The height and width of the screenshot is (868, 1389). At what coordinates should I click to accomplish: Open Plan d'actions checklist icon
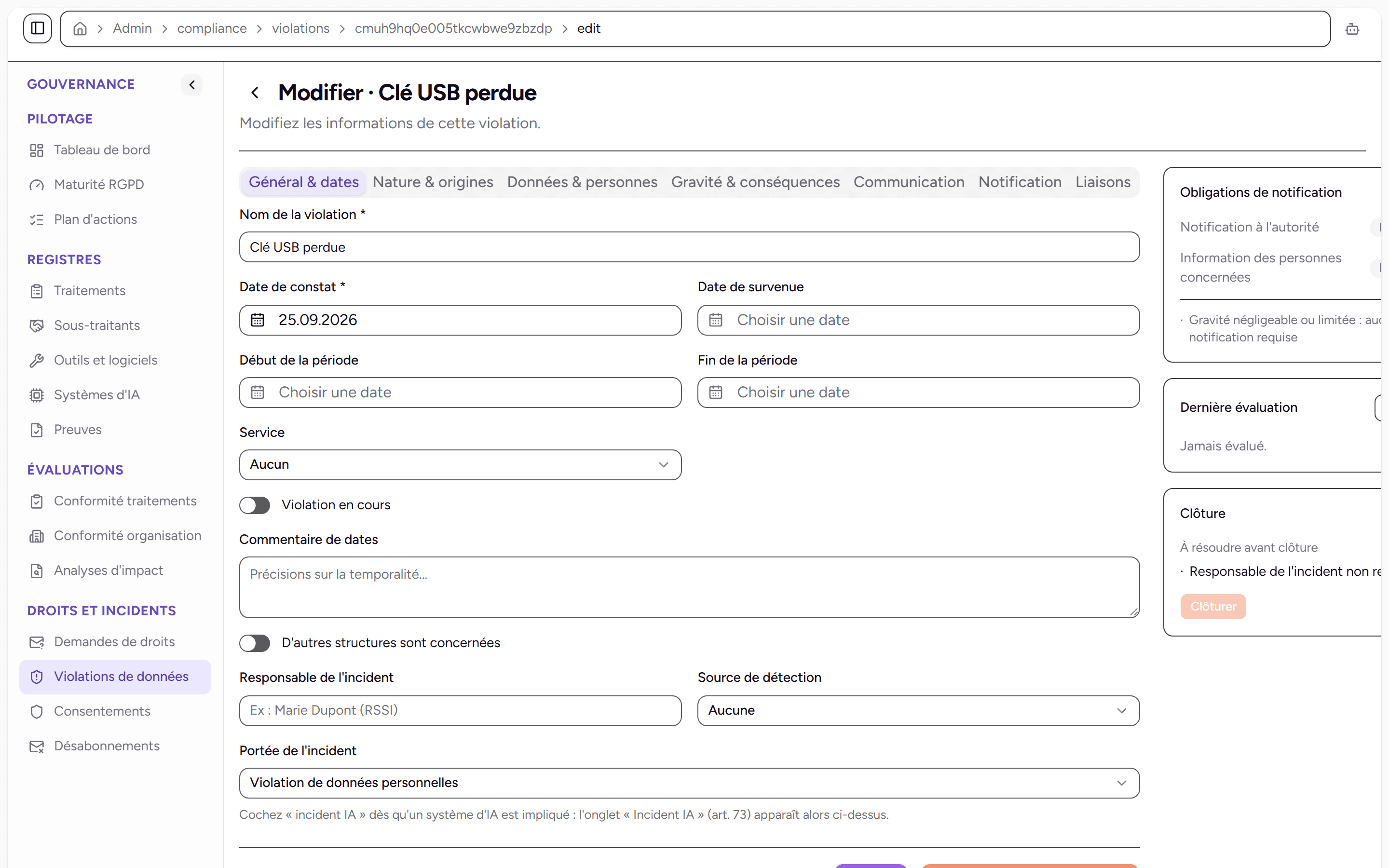coord(37,220)
